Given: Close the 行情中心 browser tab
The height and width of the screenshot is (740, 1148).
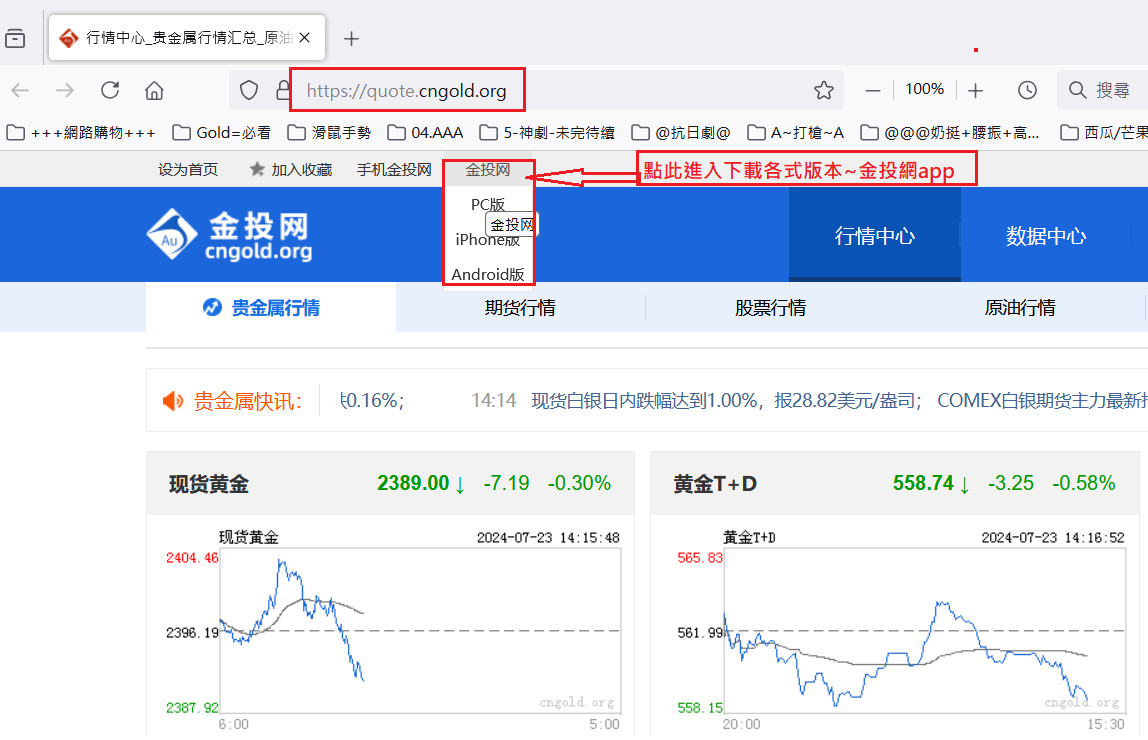Looking at the screenshot, I should pos(305,38).
